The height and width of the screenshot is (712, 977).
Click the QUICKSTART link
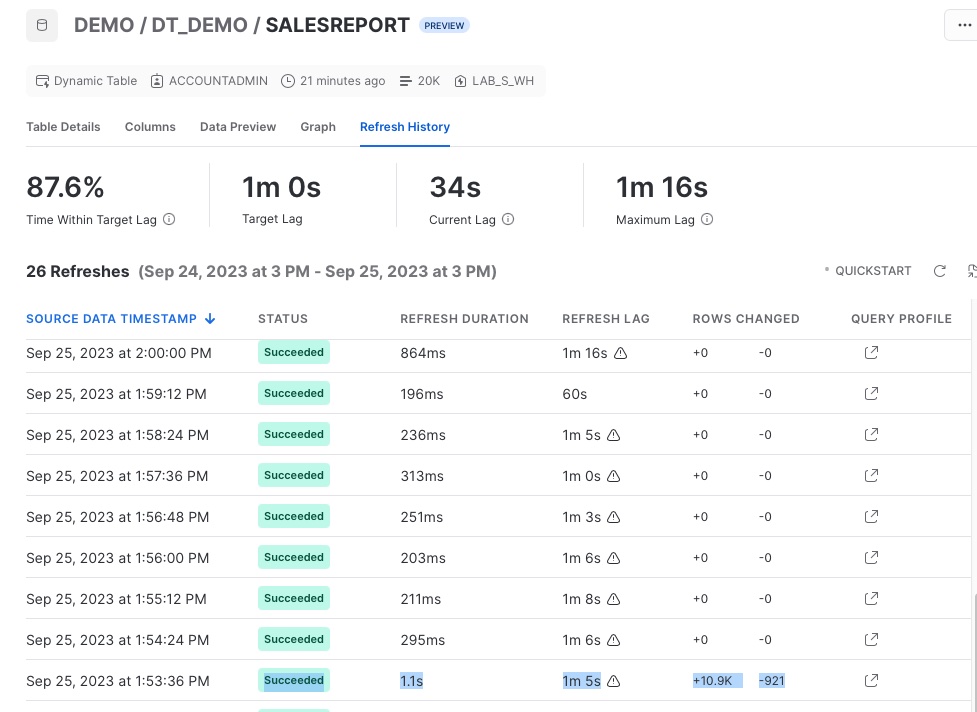point(872,271)
